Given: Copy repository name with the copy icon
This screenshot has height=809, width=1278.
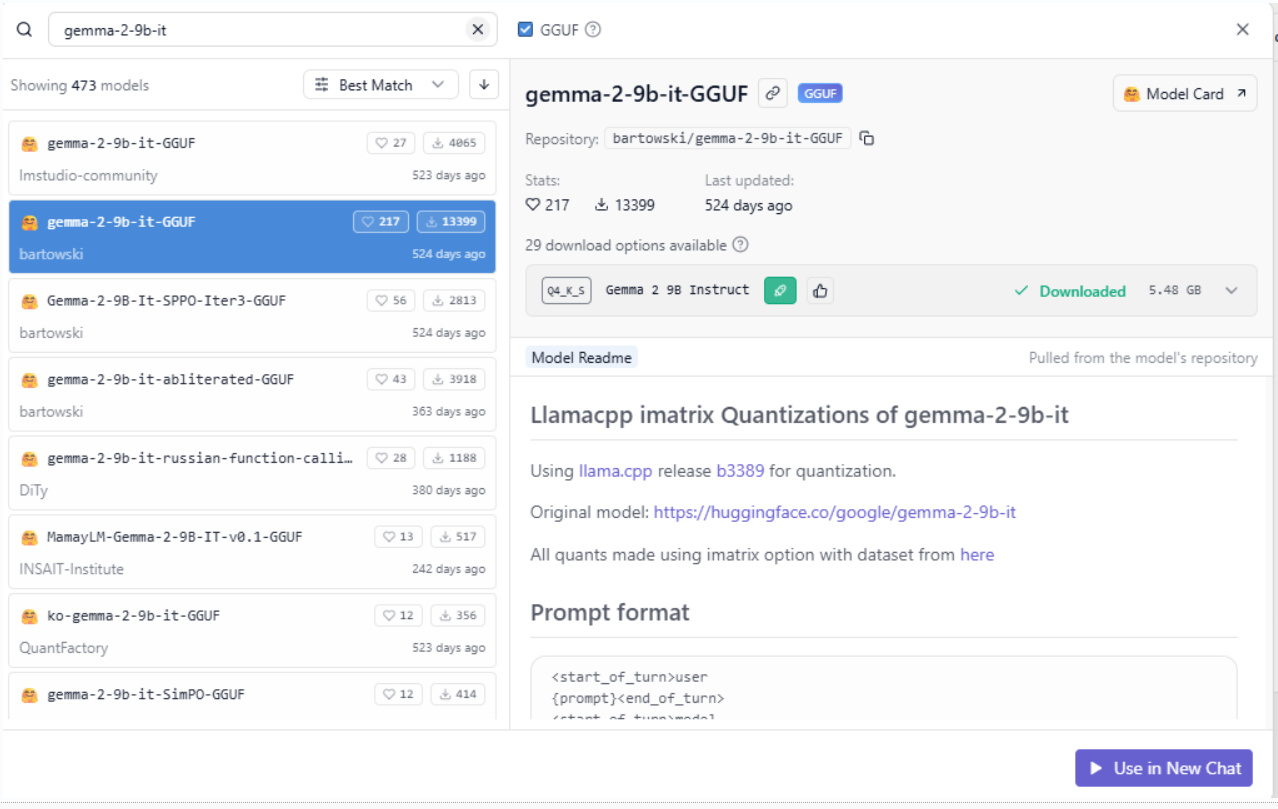Looking at the screenshot, I should (x=867, y=138).
